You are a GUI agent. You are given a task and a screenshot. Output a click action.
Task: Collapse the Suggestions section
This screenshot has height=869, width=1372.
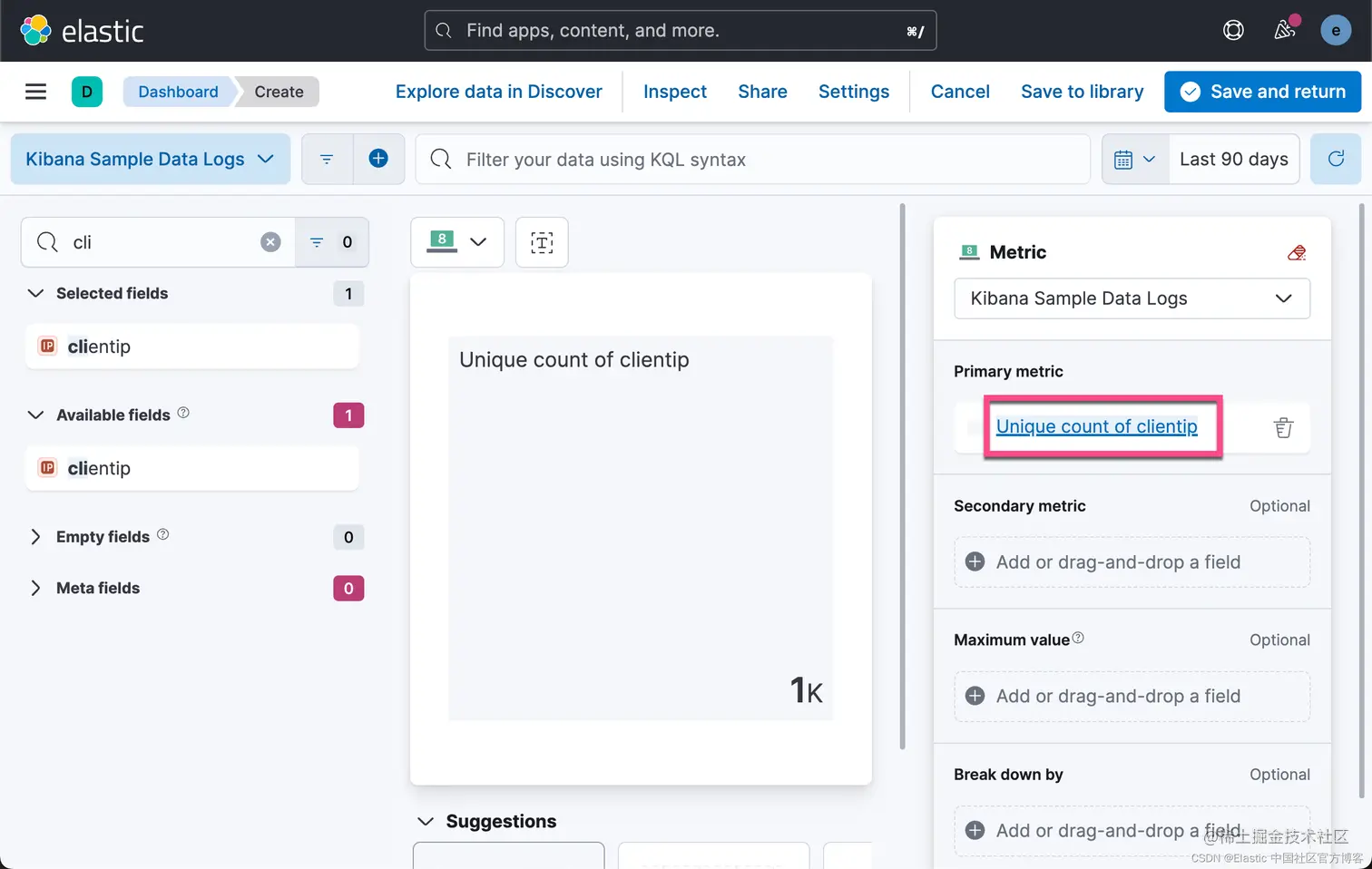pos(426,821)
